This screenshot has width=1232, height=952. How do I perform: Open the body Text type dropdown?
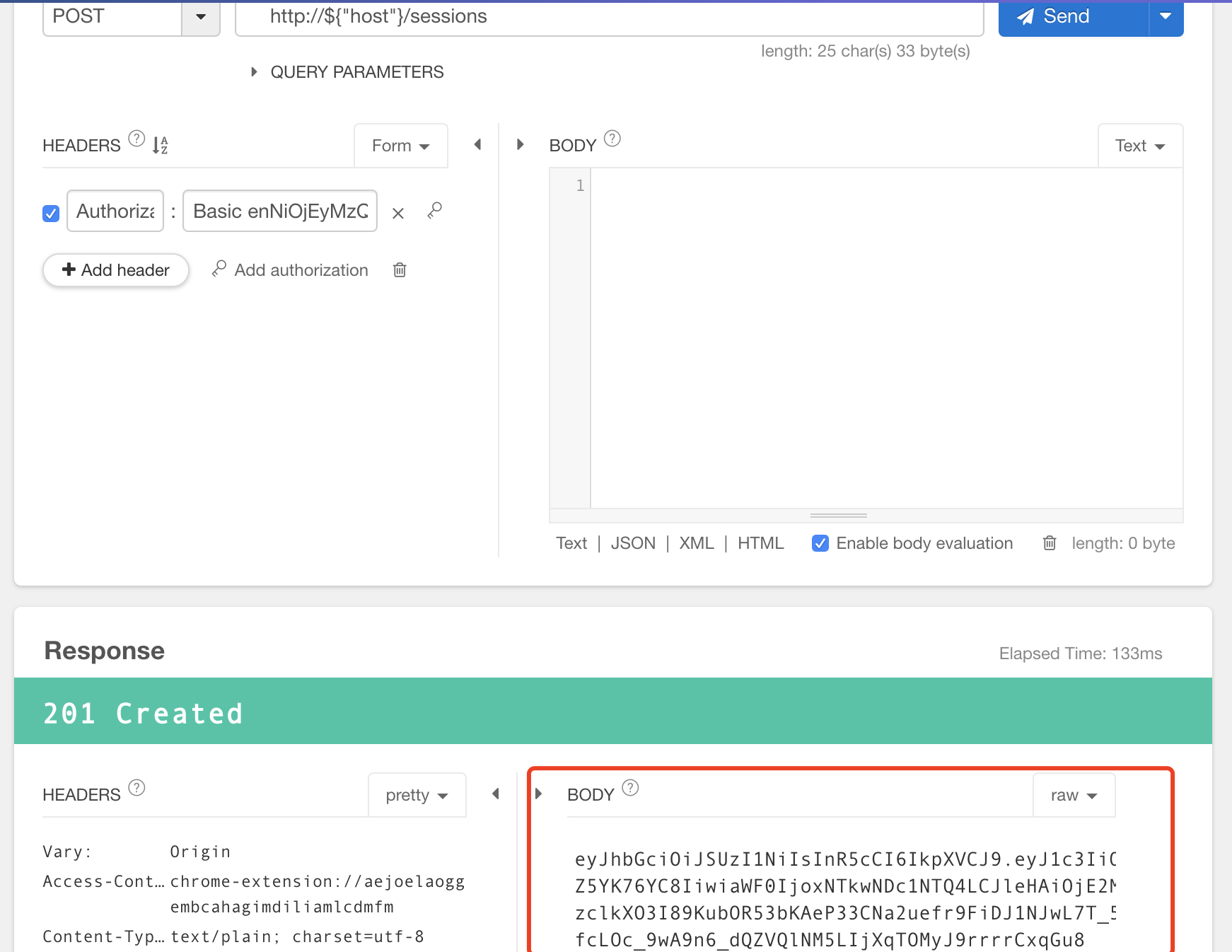tap(1140, 146)
